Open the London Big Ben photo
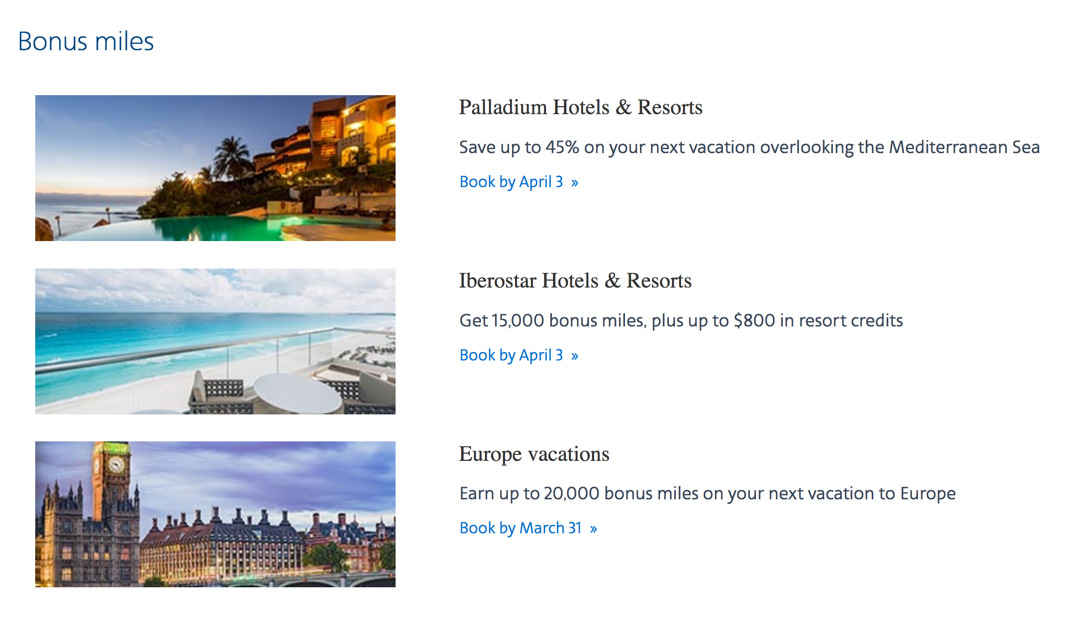This screenshot has width=1072, height=622. [x=215, y=514]
